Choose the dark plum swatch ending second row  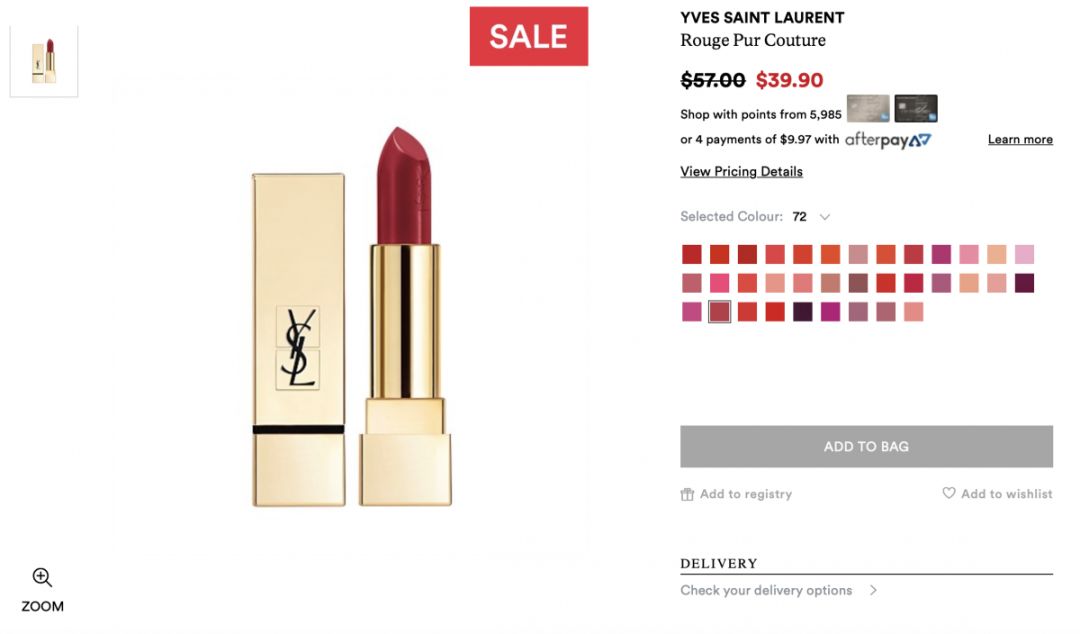coord(1024,283)
